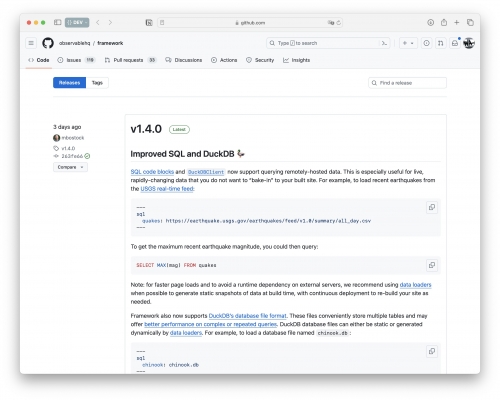Copy the chinook.db front matter code
Image resolution: width=500 pixels, height=400 pixels.
[x=432, y=351]
